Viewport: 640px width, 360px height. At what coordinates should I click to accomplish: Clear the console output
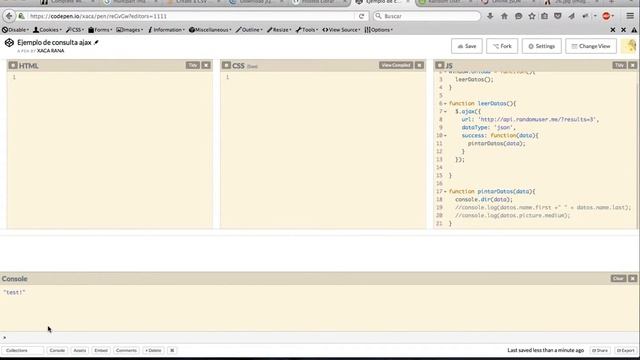coord(618,278)
